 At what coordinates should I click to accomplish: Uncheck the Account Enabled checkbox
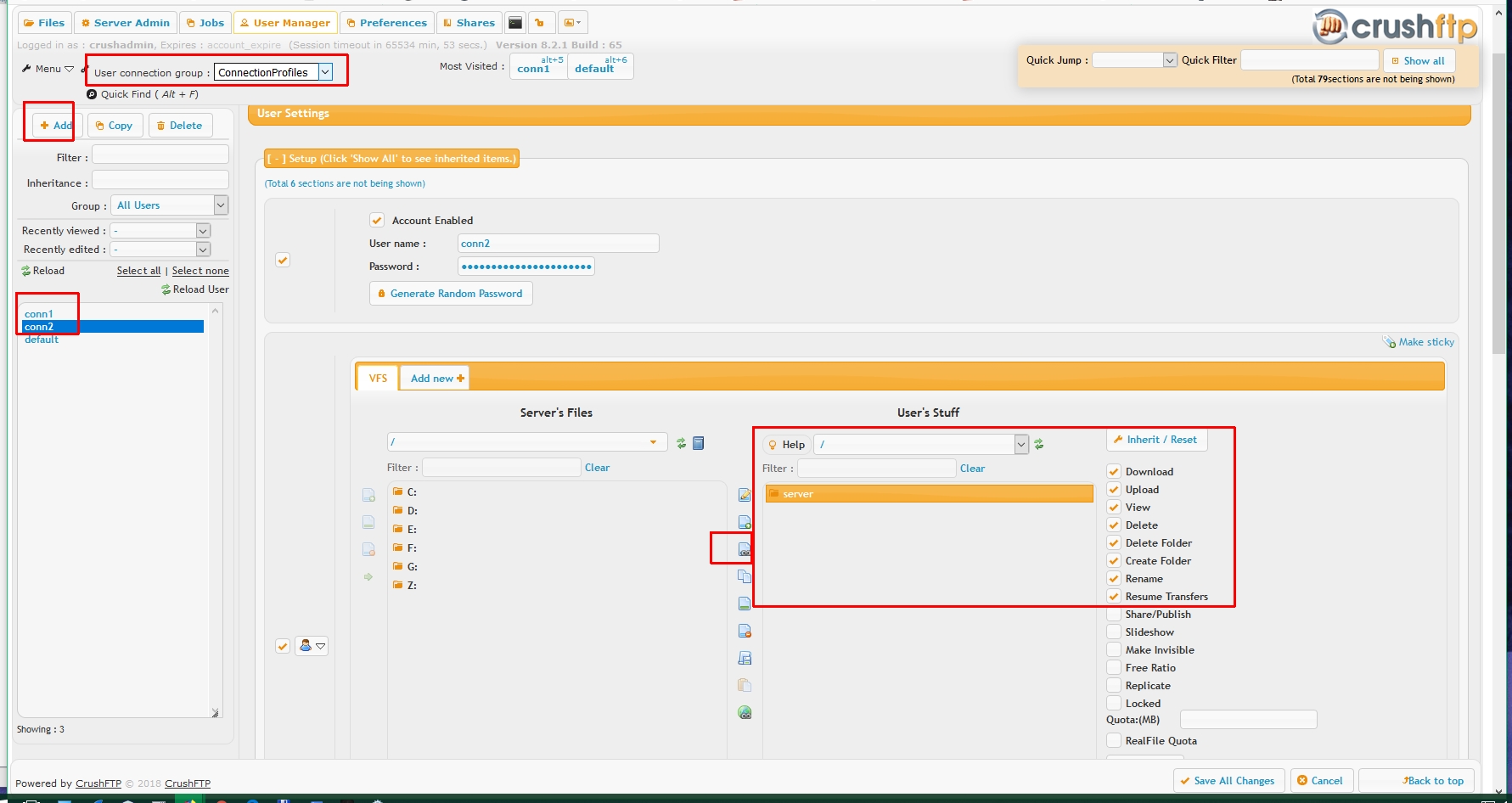(x=377, y=221)
